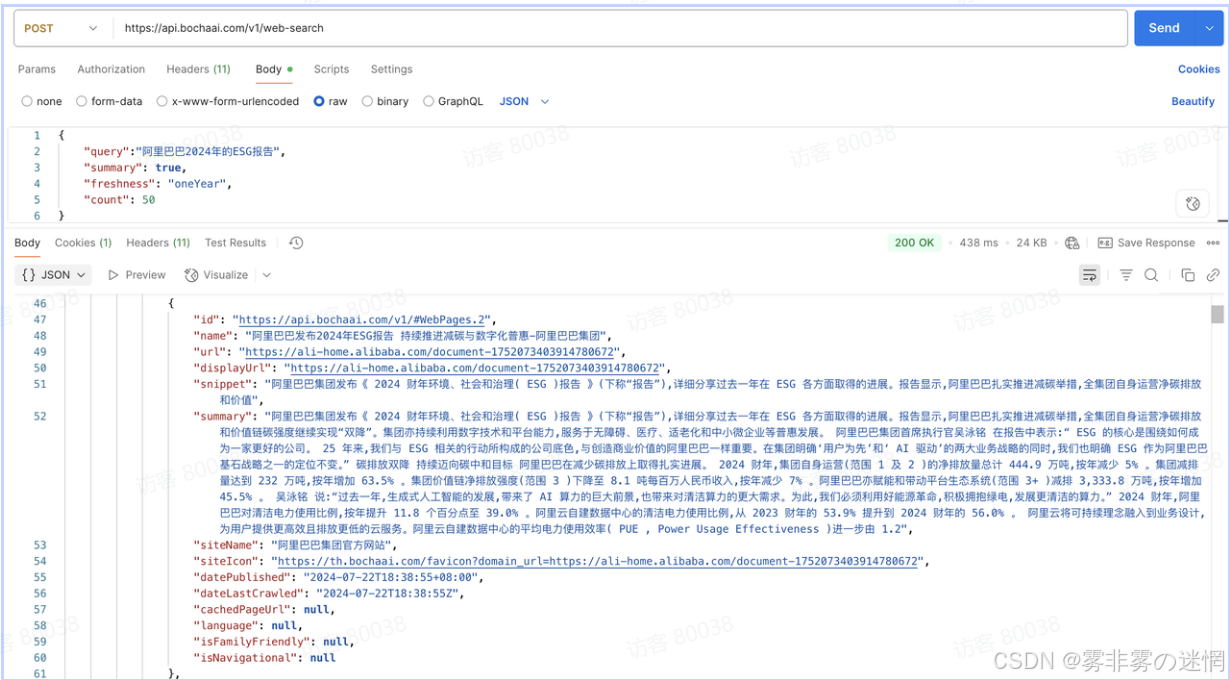Click the "name" value on line 48
Screen dimensions: 1229x680
(425, 336)
